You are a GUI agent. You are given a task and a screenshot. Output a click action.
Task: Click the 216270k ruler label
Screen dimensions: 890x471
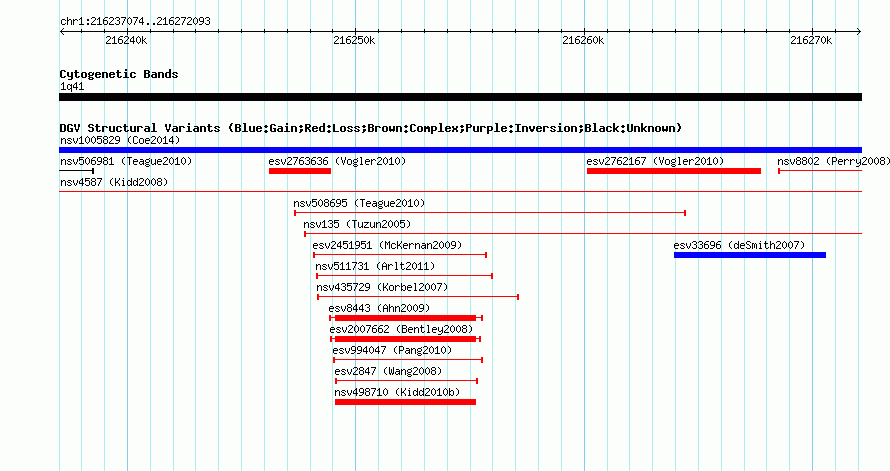811,40
